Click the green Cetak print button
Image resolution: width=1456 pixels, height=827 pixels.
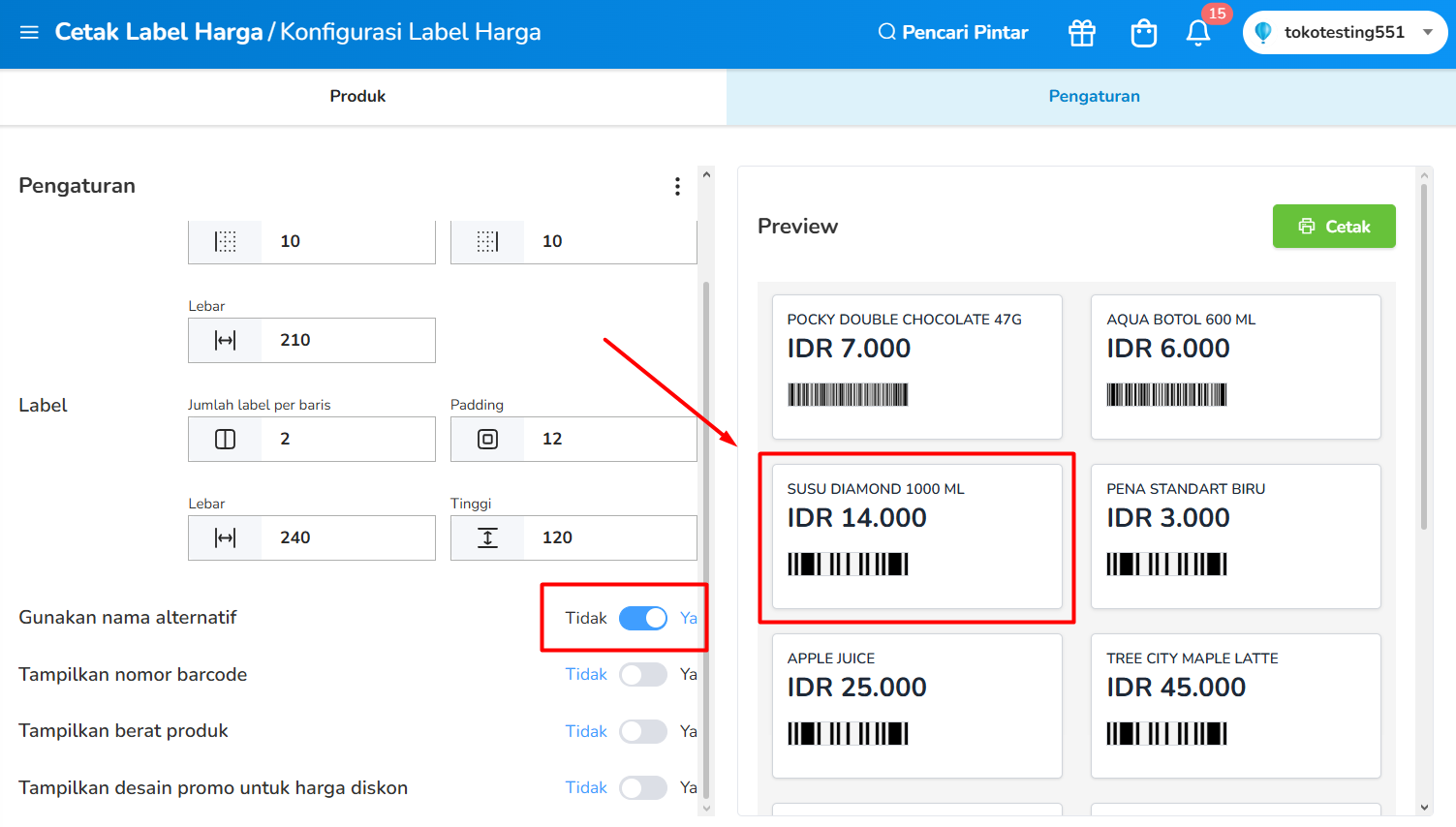(1334, 226)
